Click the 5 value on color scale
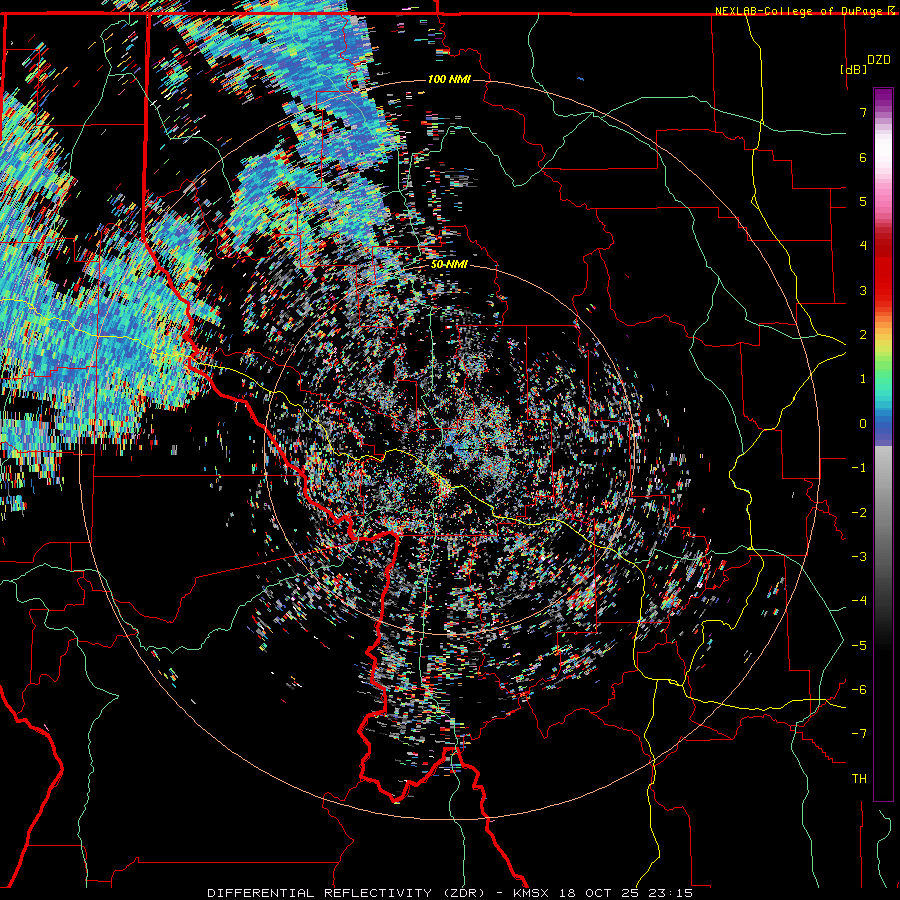The width and height of the screenshot is (900, 900). pos(863,201)
